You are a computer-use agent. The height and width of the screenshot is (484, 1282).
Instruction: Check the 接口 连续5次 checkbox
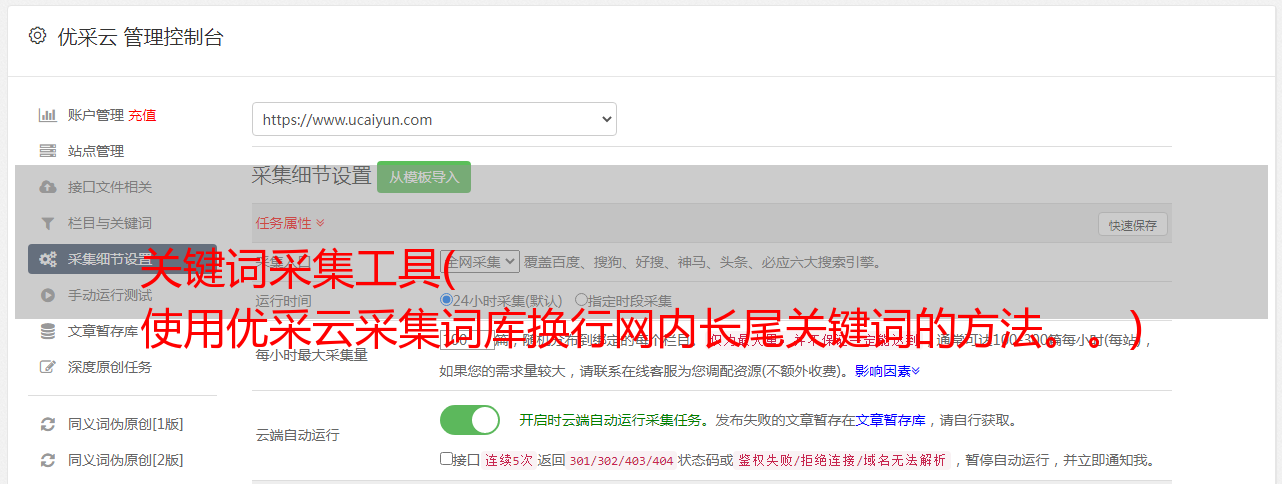[446, 459]
